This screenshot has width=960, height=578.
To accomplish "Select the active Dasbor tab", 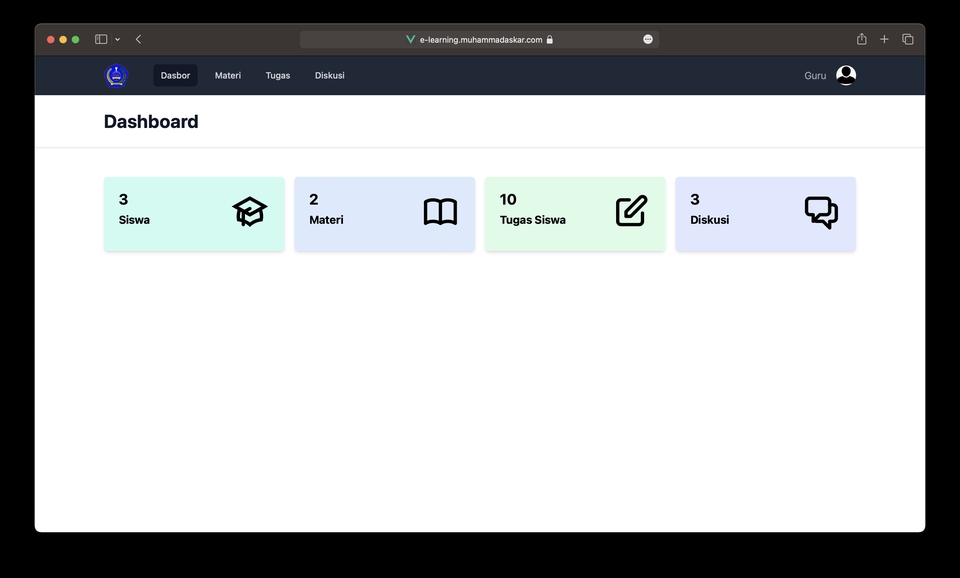I will 174,75.
